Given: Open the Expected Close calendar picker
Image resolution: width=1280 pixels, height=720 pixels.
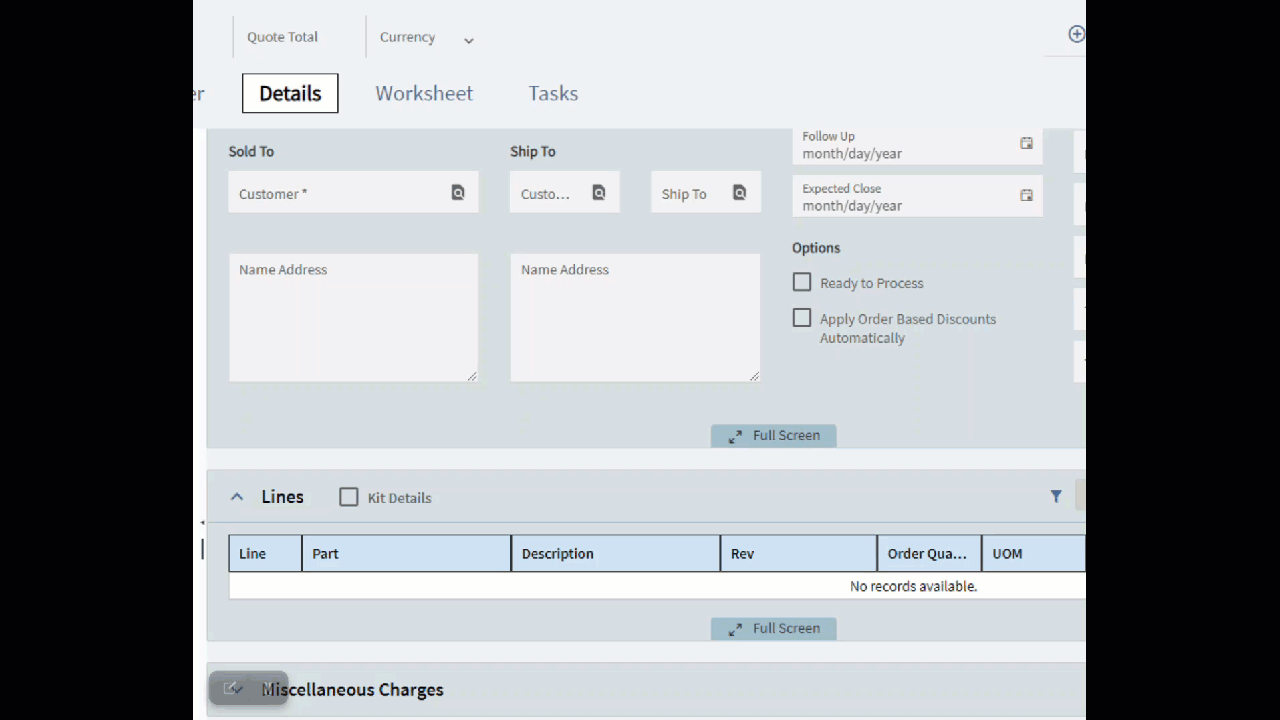Looking at the screenshot, I should click(1026, 195).
